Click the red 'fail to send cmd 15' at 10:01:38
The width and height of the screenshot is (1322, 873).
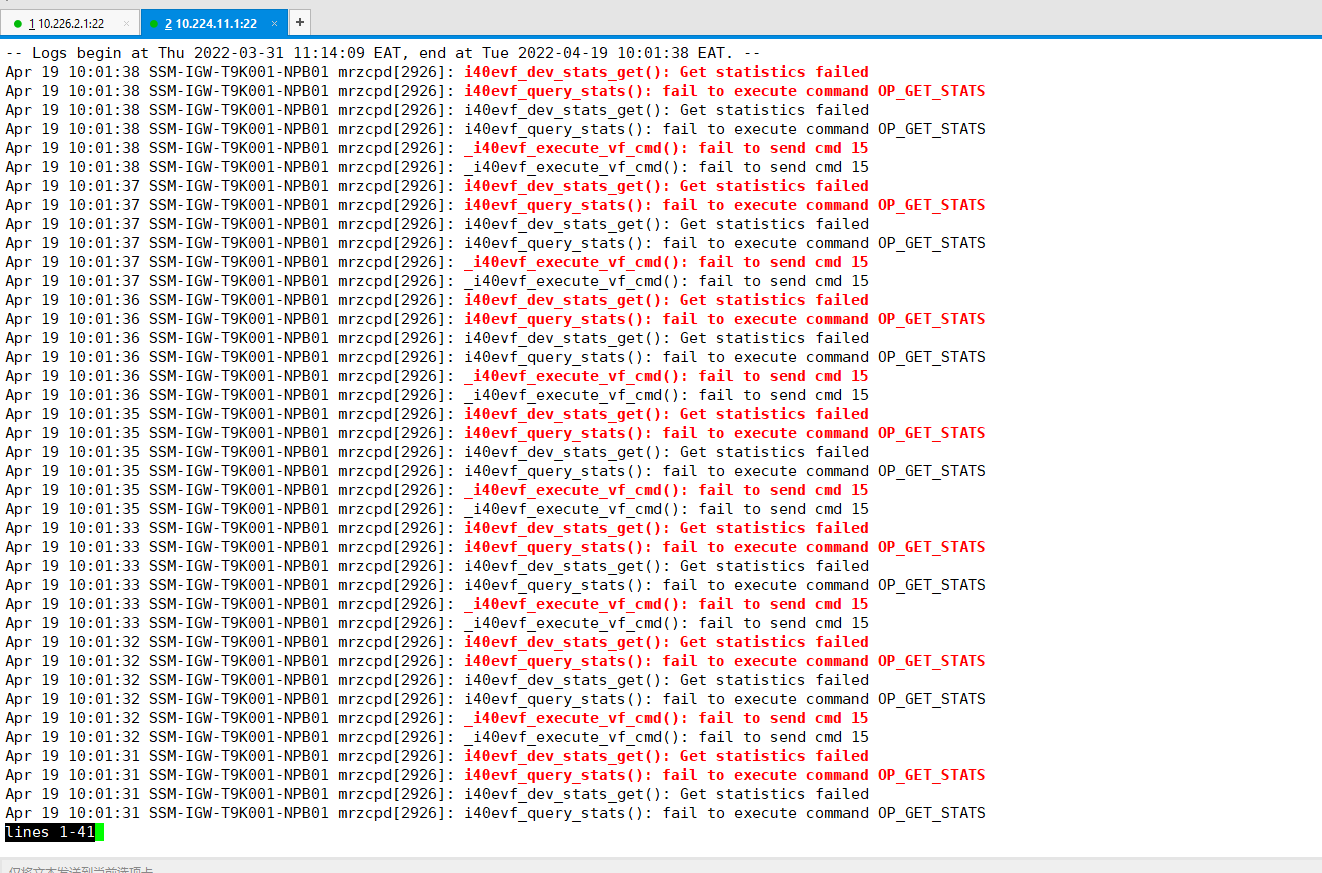click(783, 148)
